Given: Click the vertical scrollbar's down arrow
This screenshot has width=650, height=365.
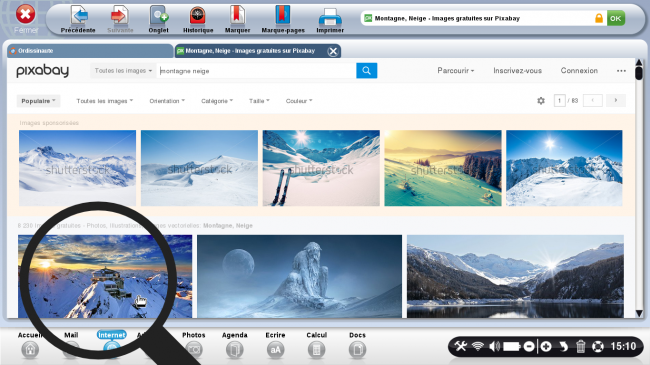Looking at the screenshot, I should (639, 313).
